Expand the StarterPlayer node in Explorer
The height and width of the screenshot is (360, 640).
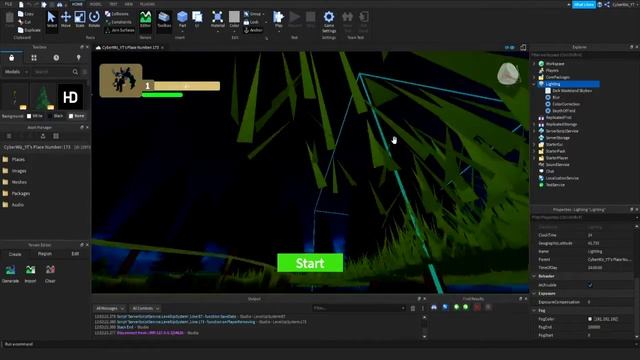coord(534,158)
